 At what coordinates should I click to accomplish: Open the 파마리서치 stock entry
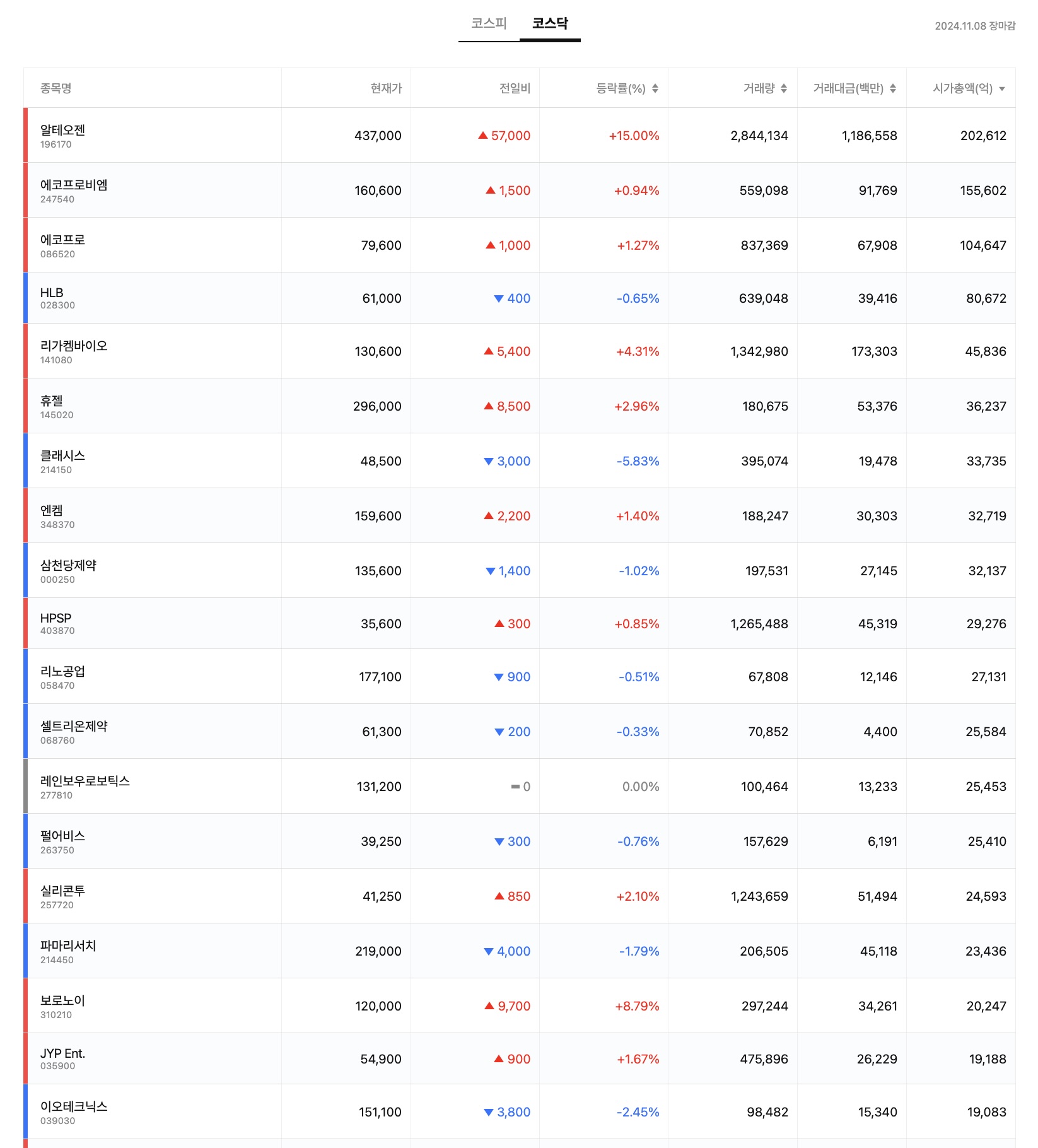tap(68, 946)
